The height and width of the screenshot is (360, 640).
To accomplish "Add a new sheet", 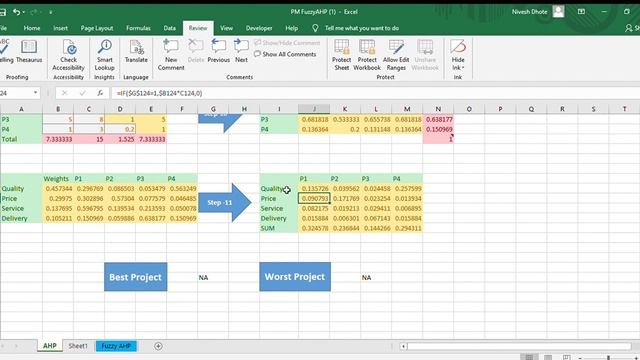I will coord(158,346).
